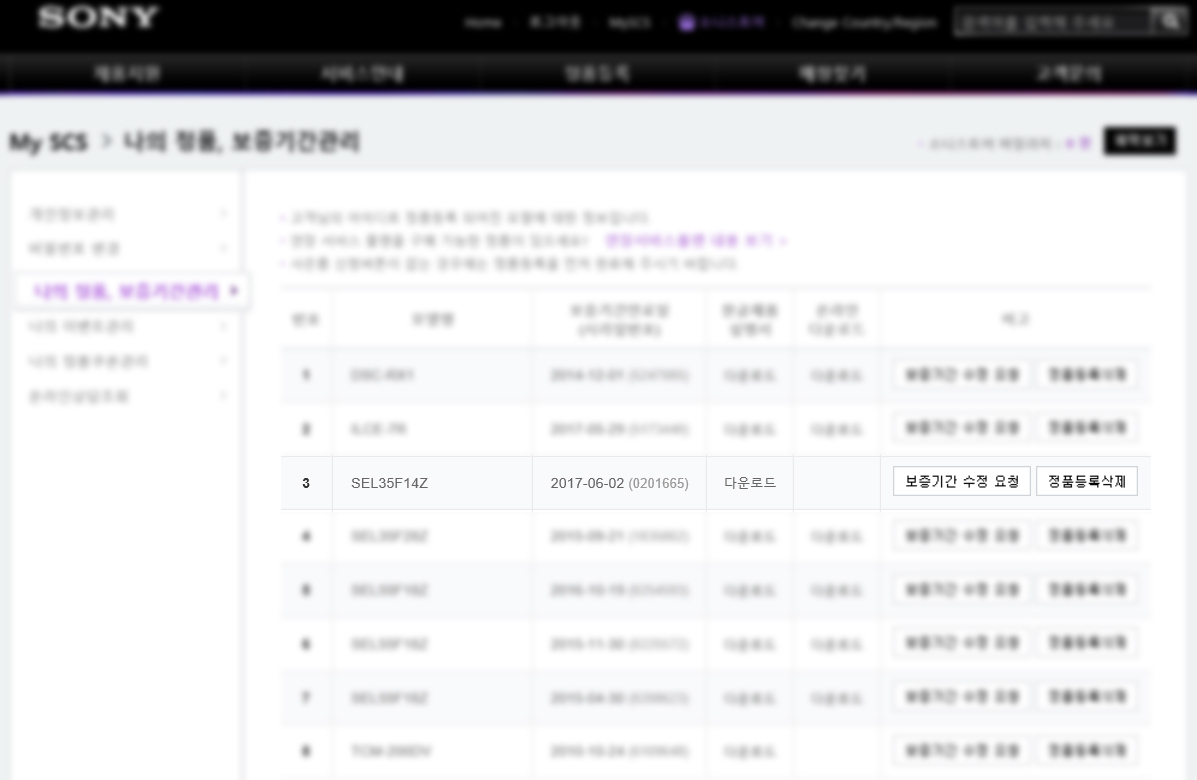
Task: Click the magnifier search icon in the header
Action: click(1170, 21)
